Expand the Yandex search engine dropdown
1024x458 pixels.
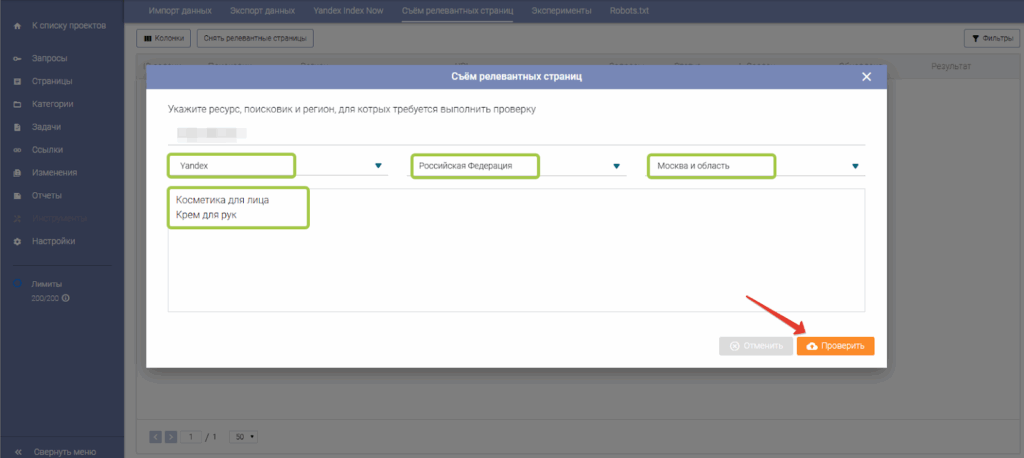(378, 166)
